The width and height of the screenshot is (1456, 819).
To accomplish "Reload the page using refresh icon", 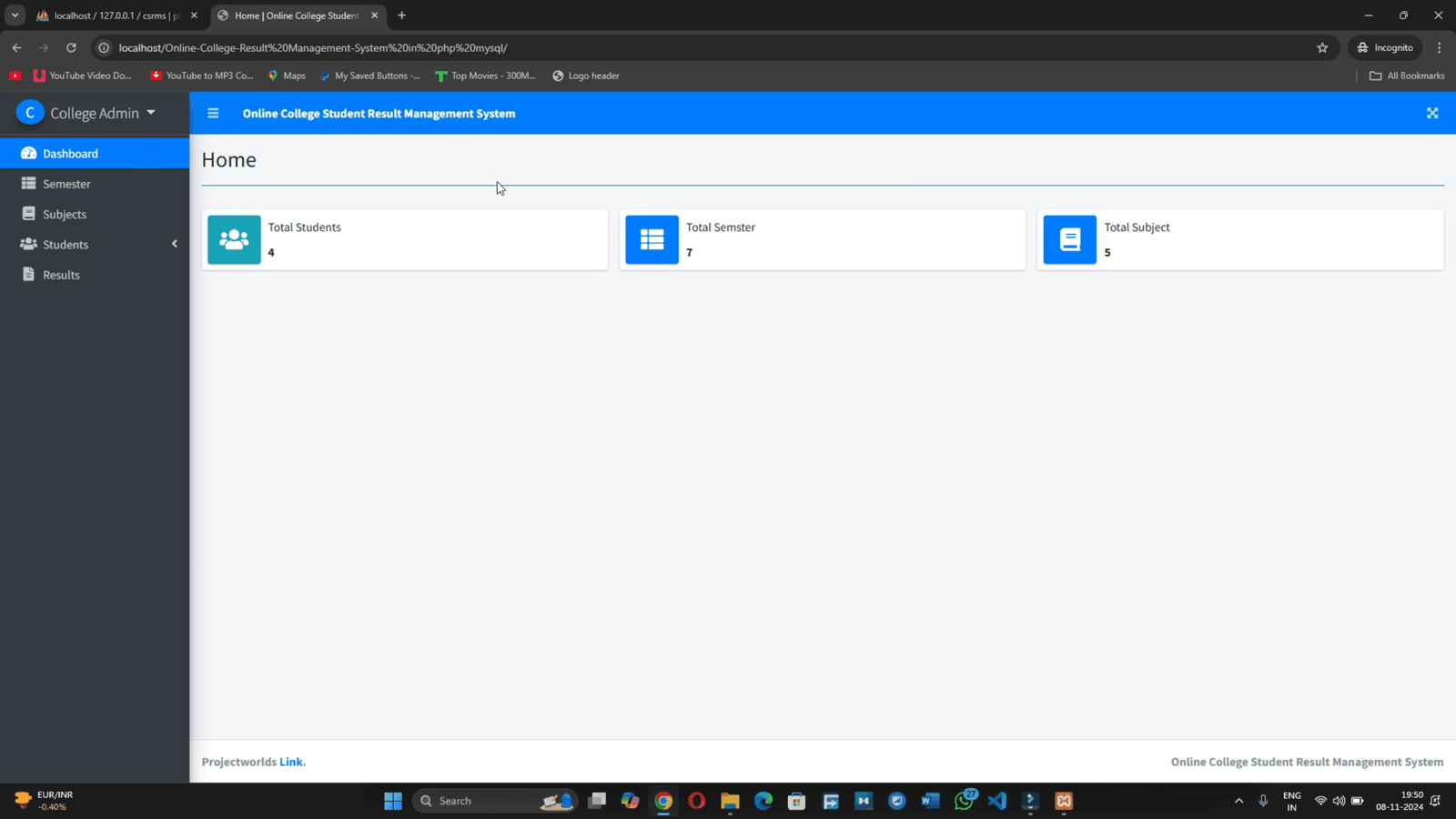I will (71, 47).
